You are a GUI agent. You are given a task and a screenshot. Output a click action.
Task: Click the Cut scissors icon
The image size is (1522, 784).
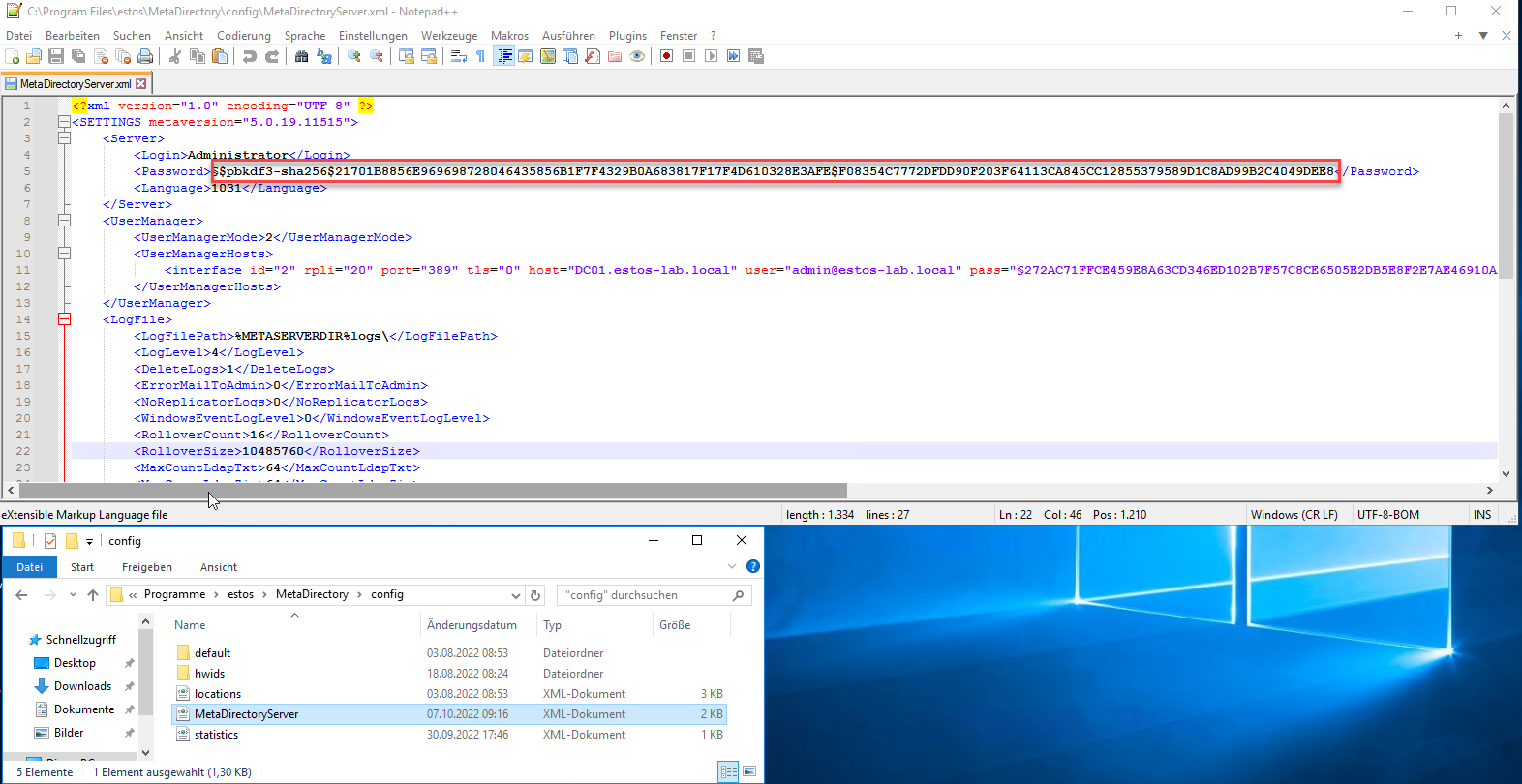[x=175, y=56]
